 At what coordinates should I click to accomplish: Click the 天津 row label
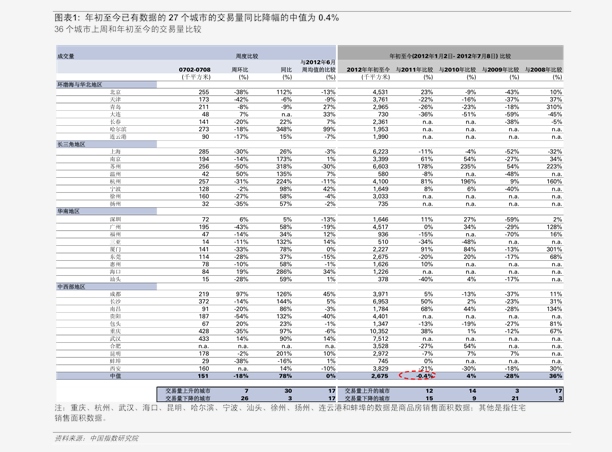(x=115, y=100)
